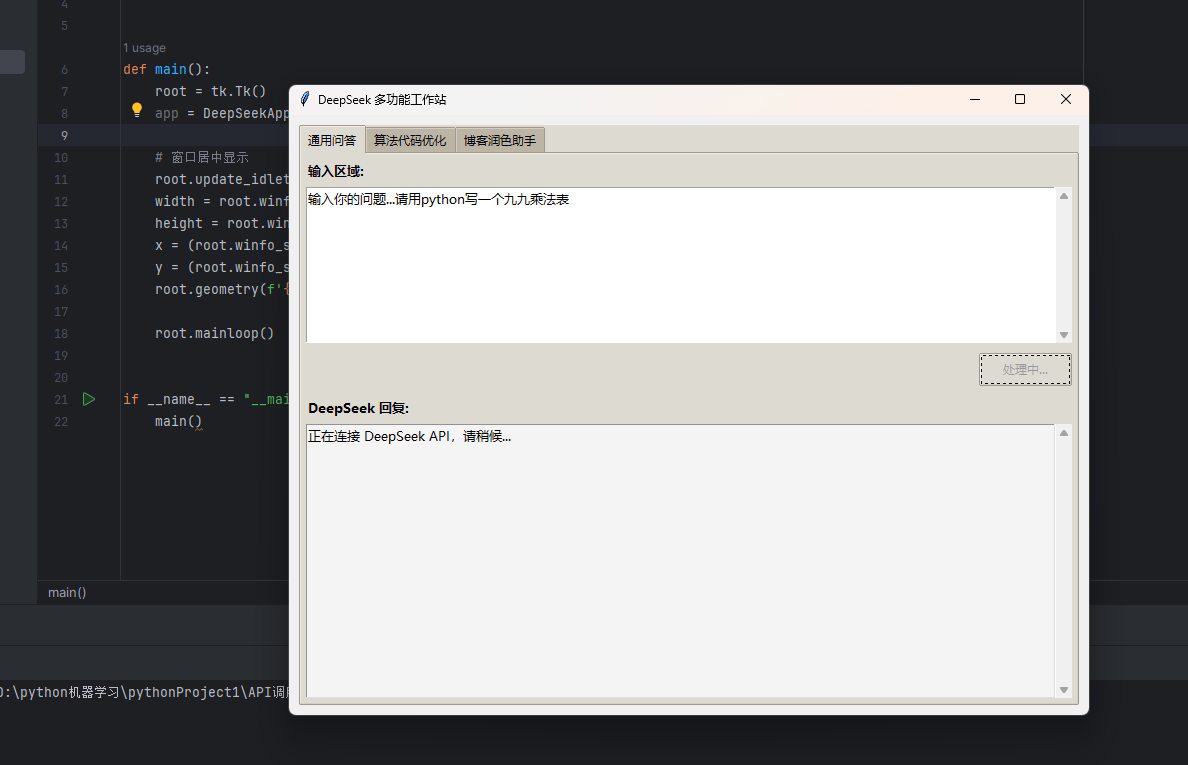The width and height of the screenshot is (1188, 765).
Task: Click the 处理中... button
Action: click(x=1024, y=370)
